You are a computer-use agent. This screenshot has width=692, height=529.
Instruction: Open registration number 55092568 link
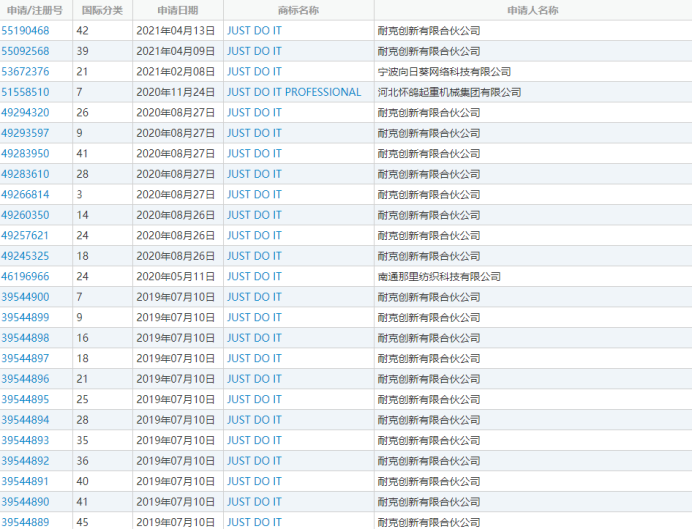pyautogui.click(x=25, y=51)
